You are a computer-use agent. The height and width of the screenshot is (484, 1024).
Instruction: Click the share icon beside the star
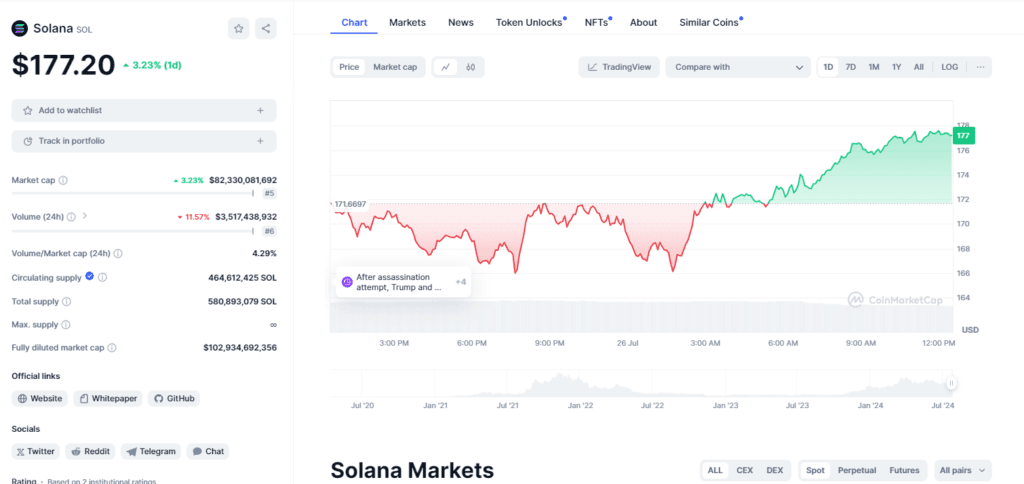pyautogui.click(x=266, y=29)
